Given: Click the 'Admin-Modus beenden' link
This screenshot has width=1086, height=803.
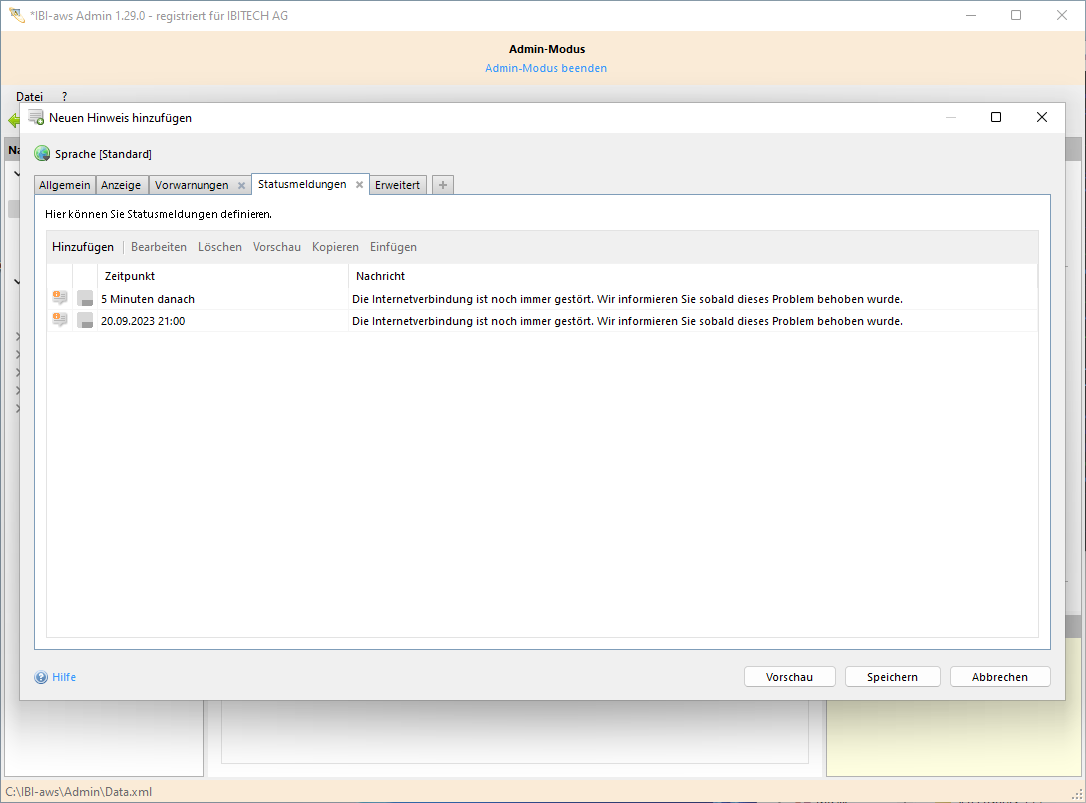Looking at the screenshot, I should point(546,68).
